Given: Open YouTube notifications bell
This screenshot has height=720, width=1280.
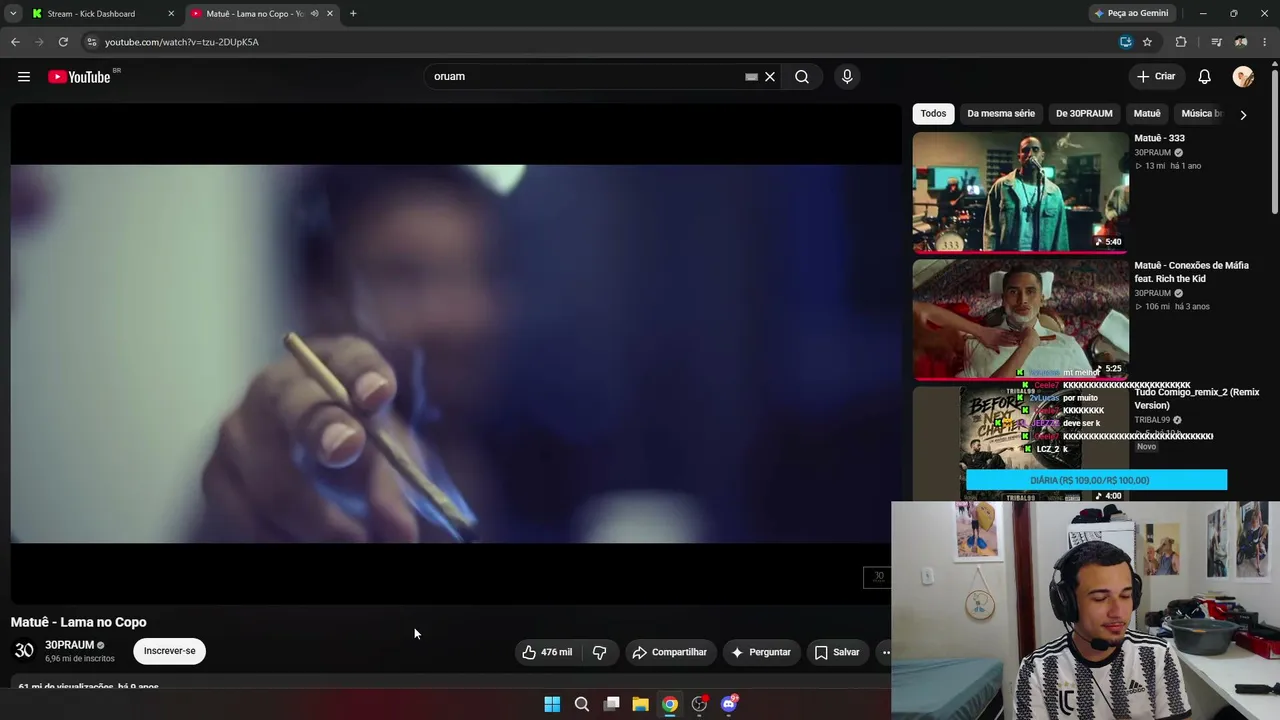Looking at the screenshot, I should point(1205,77).
